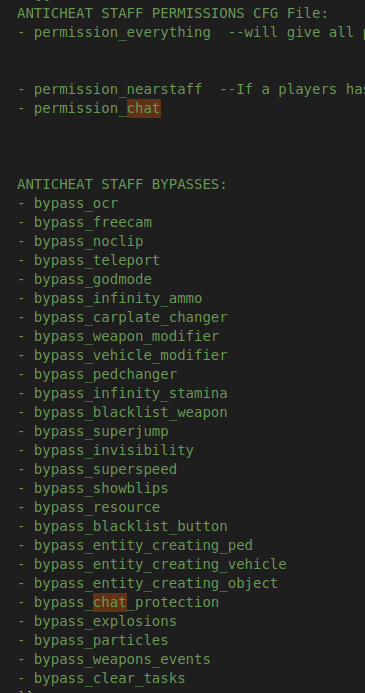
Task: Click the bypass_freecam entry
Action: [x=93, y=222]
